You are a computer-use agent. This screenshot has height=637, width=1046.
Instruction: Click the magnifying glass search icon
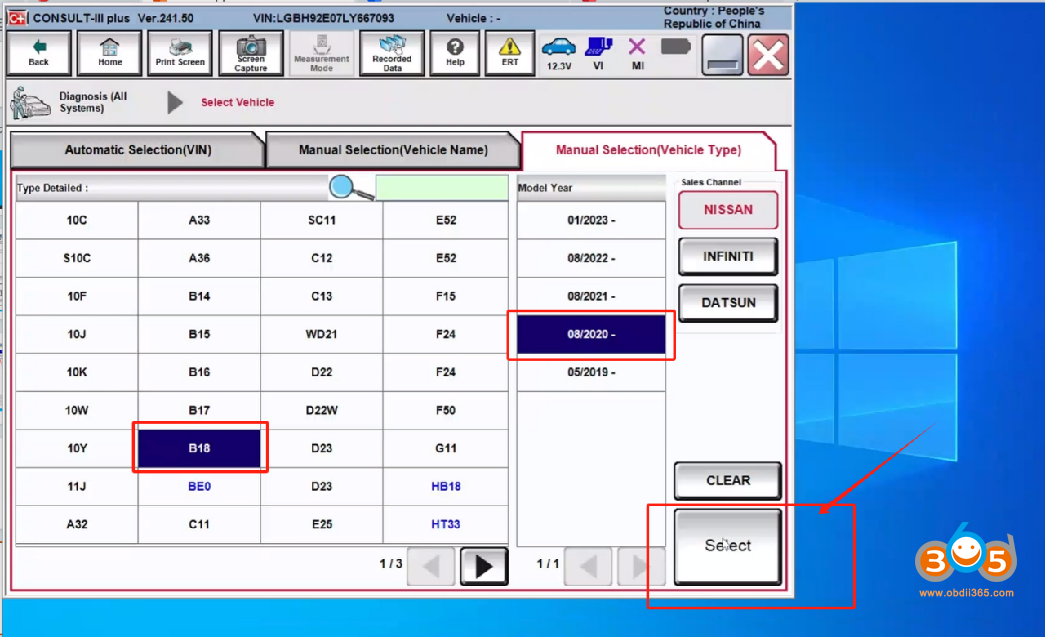click(351, 188)
